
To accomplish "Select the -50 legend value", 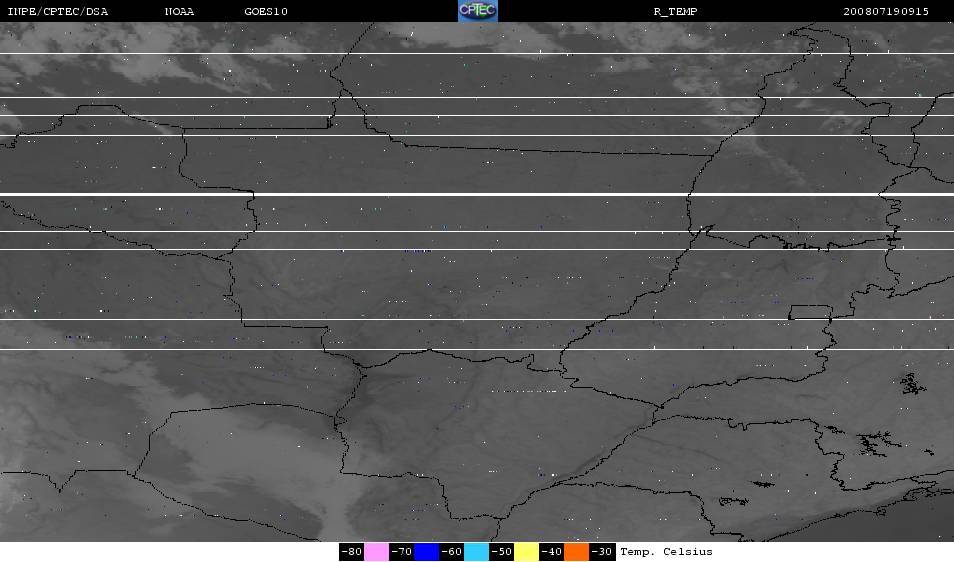I will (501, 552).
